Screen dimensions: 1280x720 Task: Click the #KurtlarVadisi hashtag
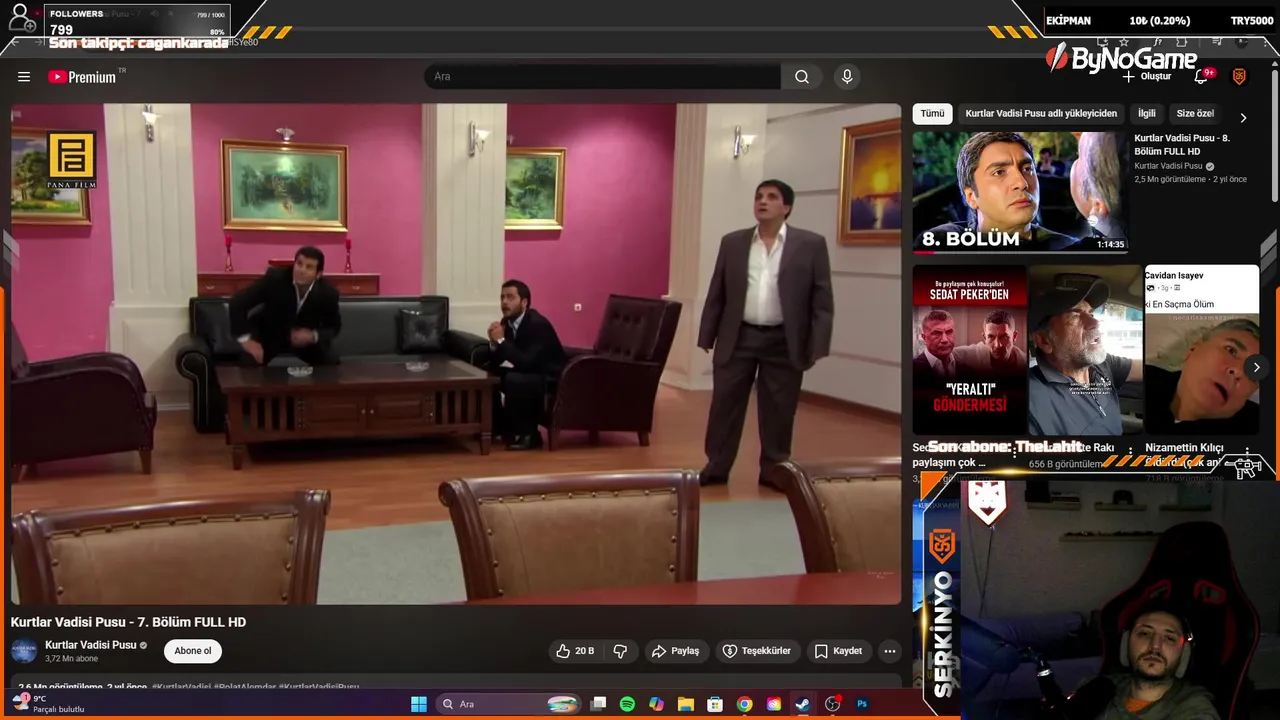pos(181,687)
